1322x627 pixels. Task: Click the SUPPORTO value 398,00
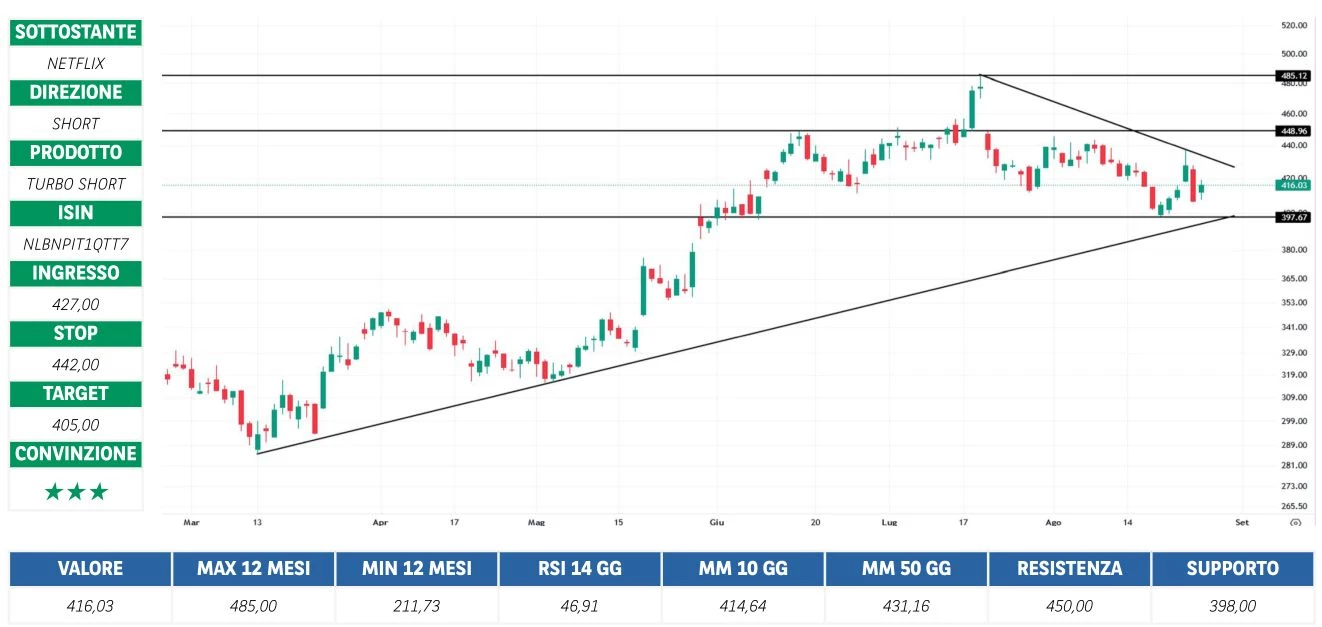point(1232,606)
